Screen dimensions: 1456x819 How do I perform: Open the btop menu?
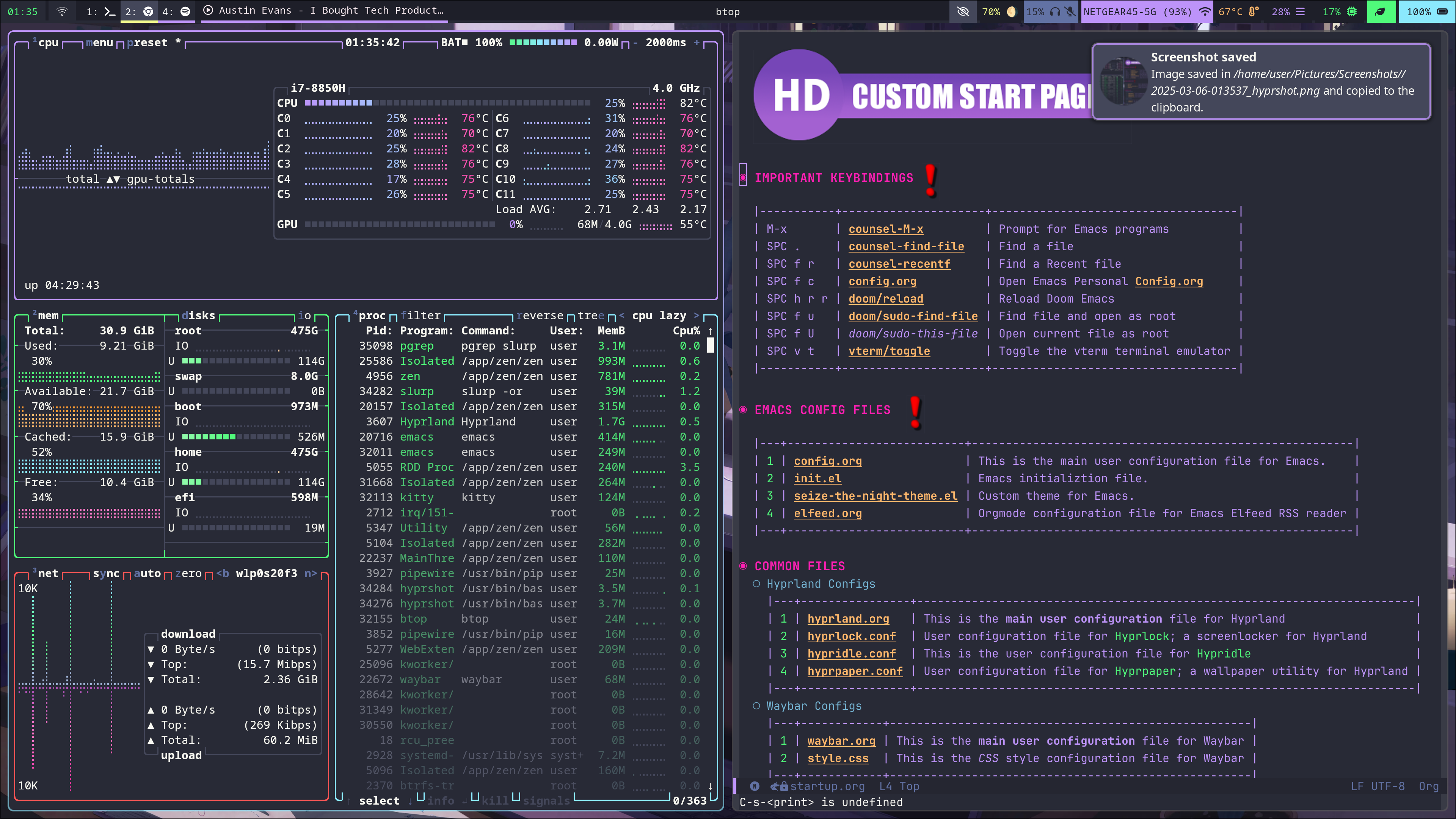click(x=99, y=42)
